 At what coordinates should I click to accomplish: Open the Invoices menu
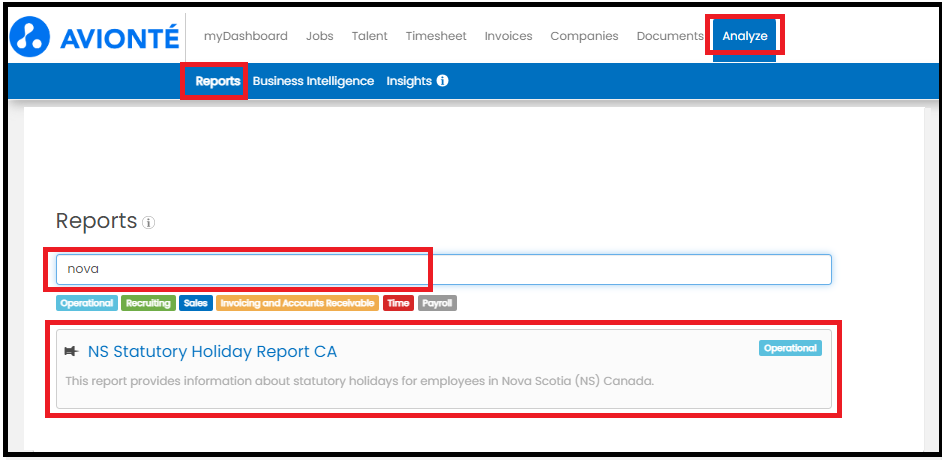click(x=509, y=36)
